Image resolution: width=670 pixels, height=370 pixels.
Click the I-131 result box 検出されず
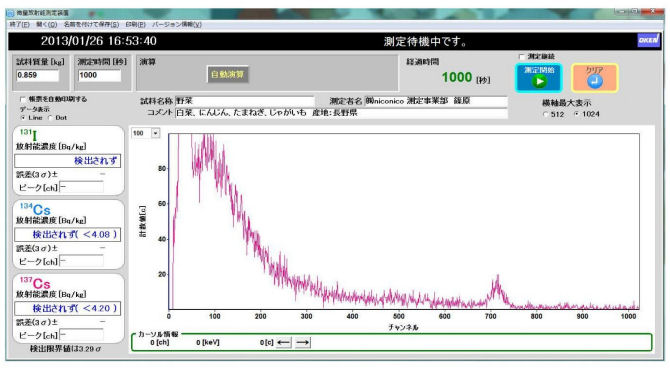point(68,161)
